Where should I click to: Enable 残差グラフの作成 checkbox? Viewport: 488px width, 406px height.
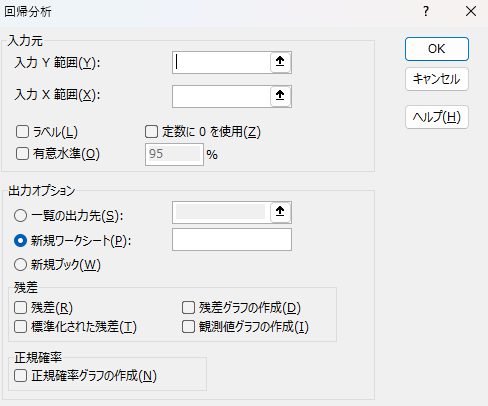(188, 308)
